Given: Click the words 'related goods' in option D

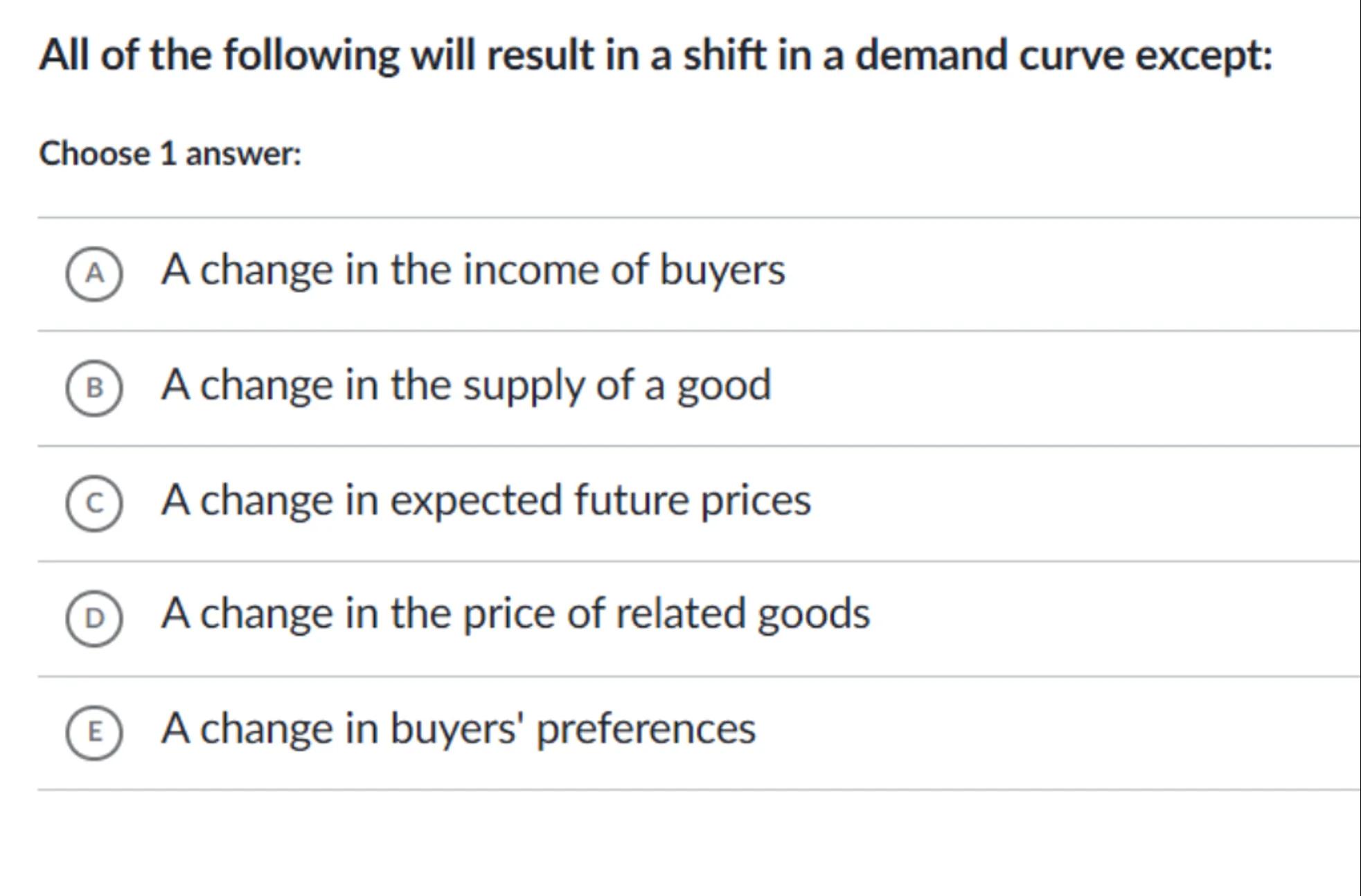Looking at the screenshot, I should point(742,613).
